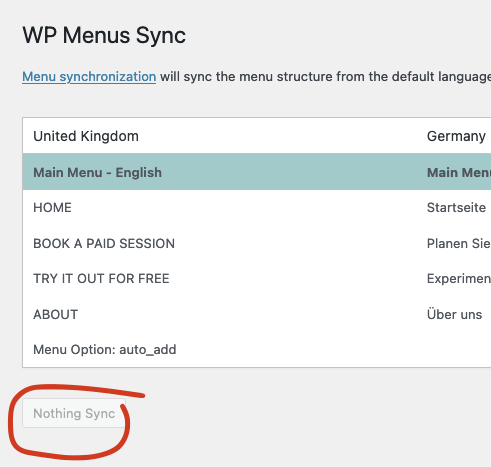Click the disabled Nothing Sync button
The height and width of the screenshot is (467, 491).
[74, 413]
